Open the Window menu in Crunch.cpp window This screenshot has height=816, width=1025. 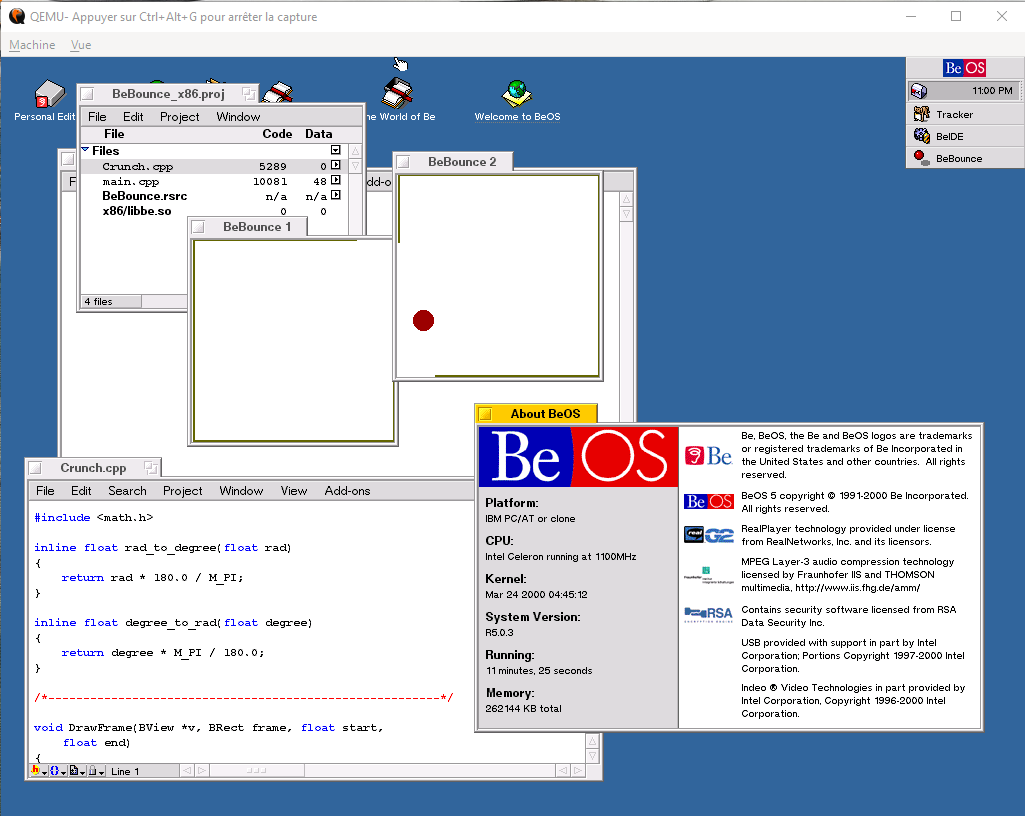(x=241, y=490)
